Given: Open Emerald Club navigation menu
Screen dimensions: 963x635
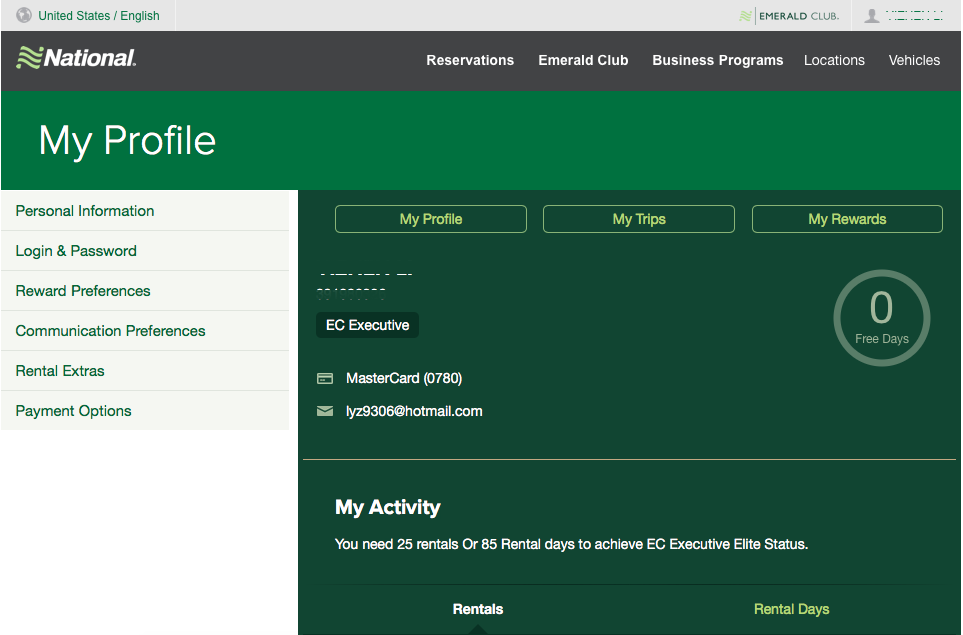Looking at the screenshot, I should click(x=583, y=60).
